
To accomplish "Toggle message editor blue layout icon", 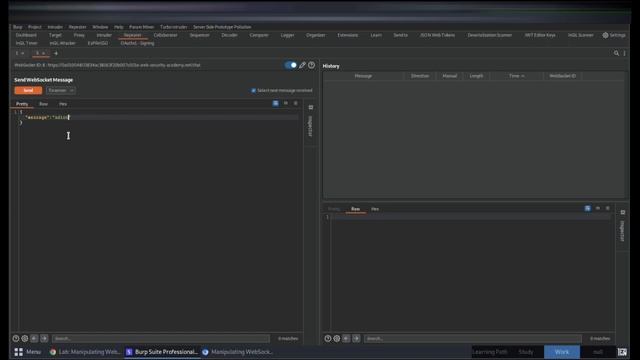I will click(x=276, y=103).
